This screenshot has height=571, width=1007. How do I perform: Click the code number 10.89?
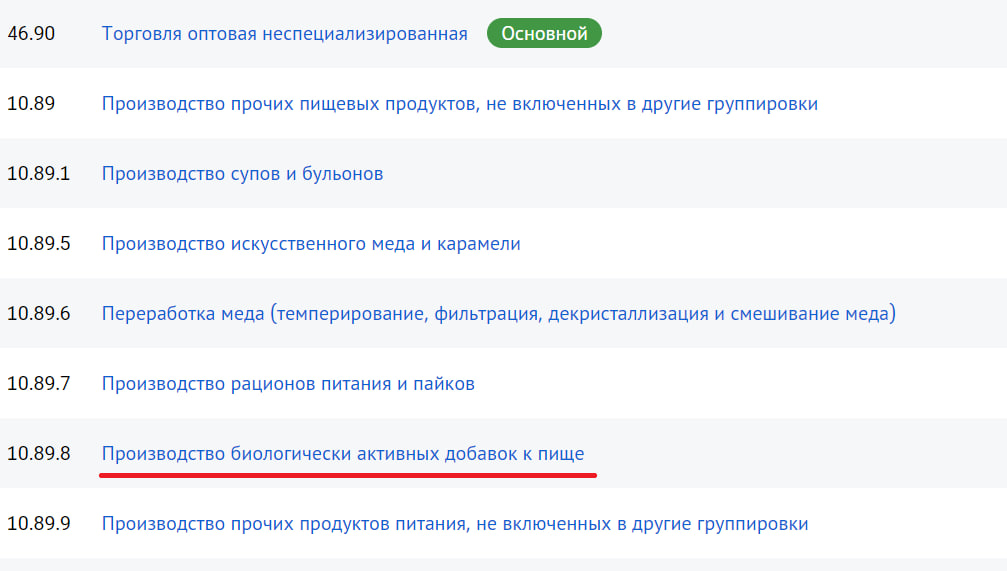pyautogui.click(x=31, y=104)
